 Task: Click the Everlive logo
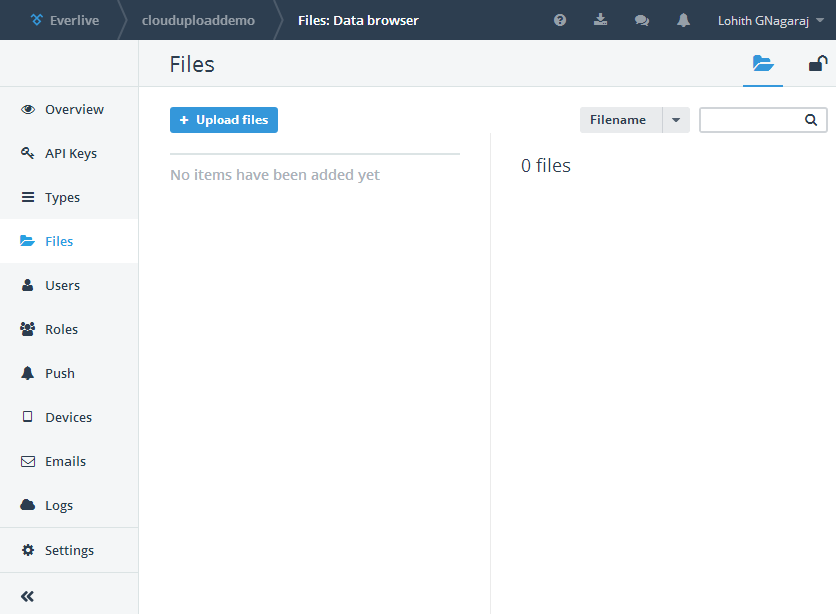pos(64,20)
